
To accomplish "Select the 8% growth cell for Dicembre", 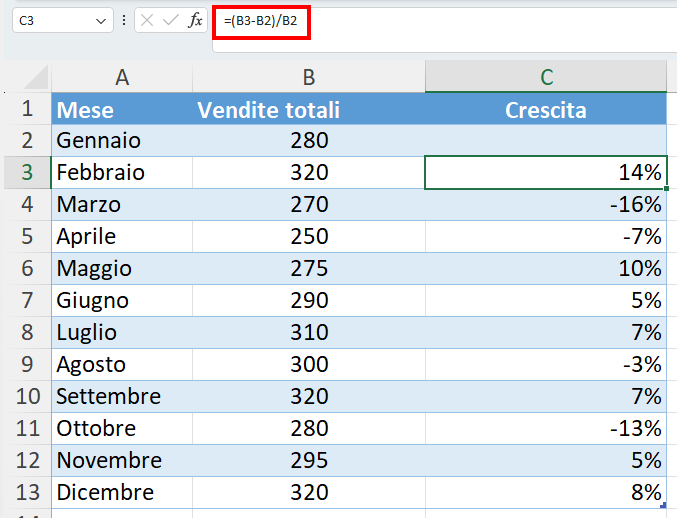I will pyautogui.click(x=546, y=492).
